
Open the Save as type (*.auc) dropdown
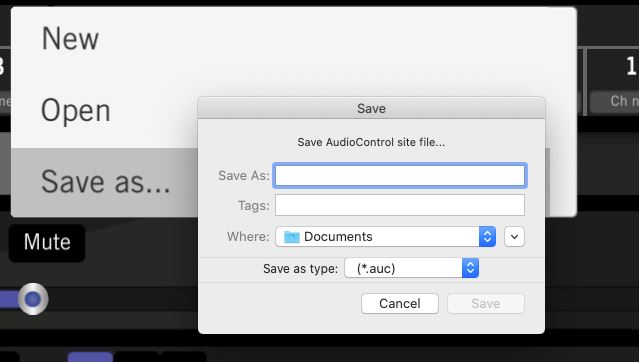(x=411, y=268)
